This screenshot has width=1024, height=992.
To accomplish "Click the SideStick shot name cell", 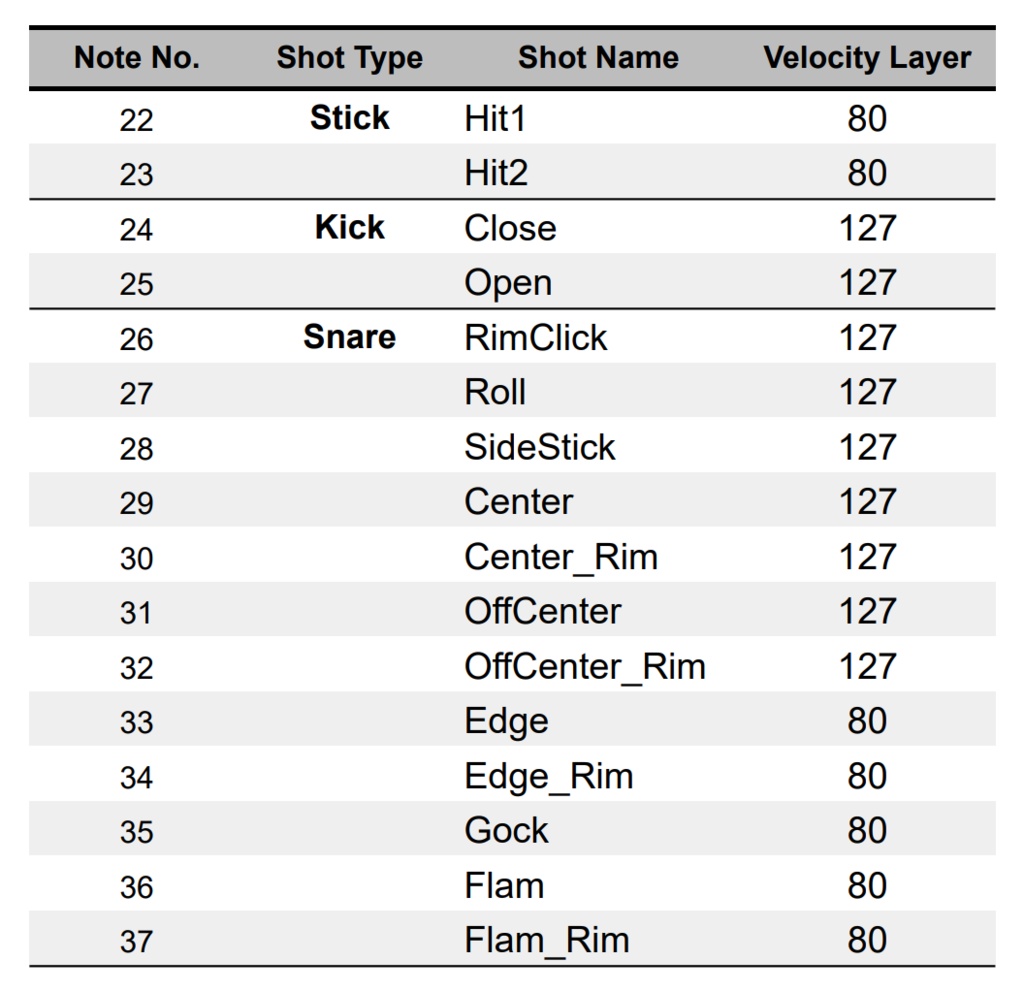I will click(x=539, y=447).
